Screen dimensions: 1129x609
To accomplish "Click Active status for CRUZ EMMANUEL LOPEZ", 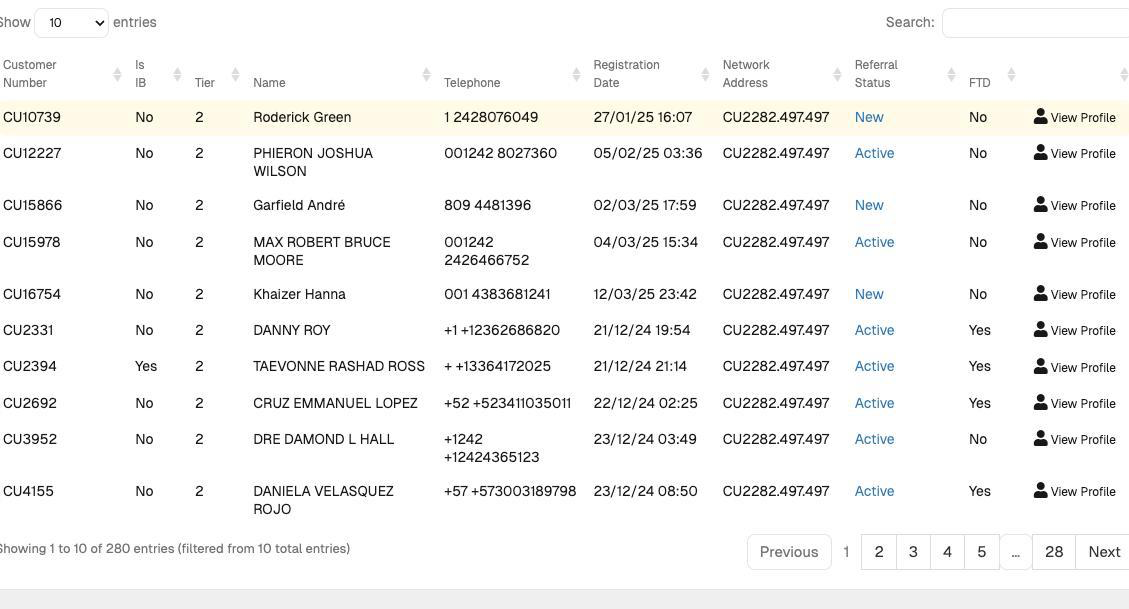I will [874, 403].
